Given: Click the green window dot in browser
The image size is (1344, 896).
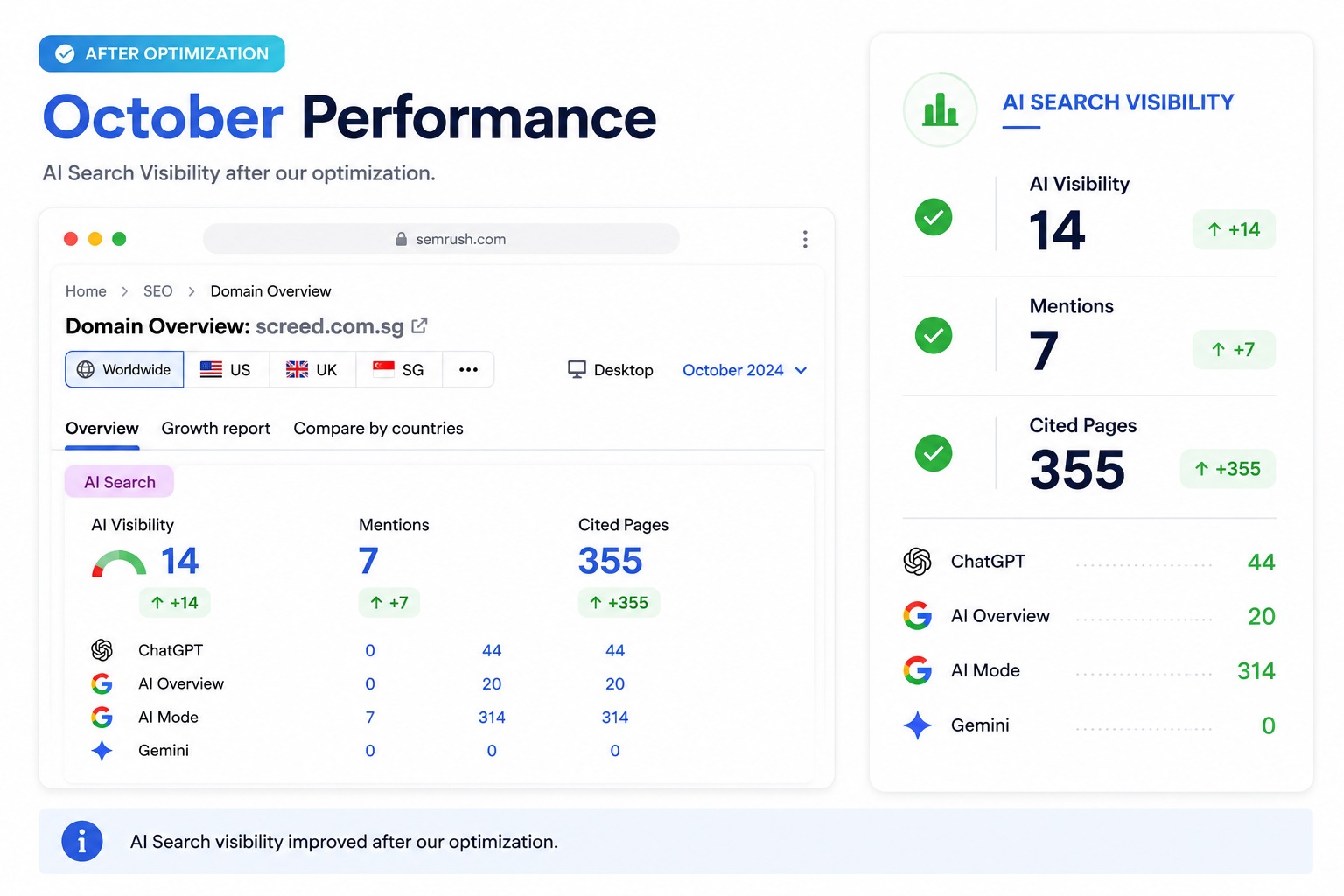Looking at the screenshot, I should click(x=119, y=239).
